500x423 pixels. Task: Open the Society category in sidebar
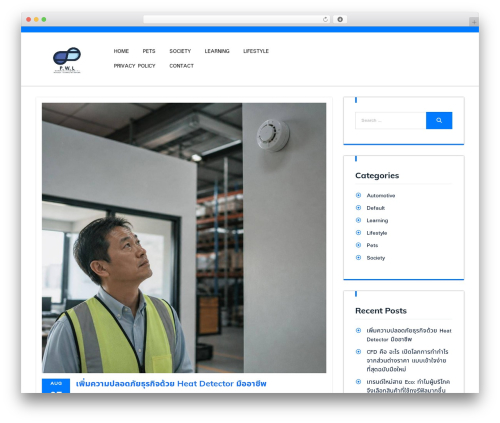[376, 258]
